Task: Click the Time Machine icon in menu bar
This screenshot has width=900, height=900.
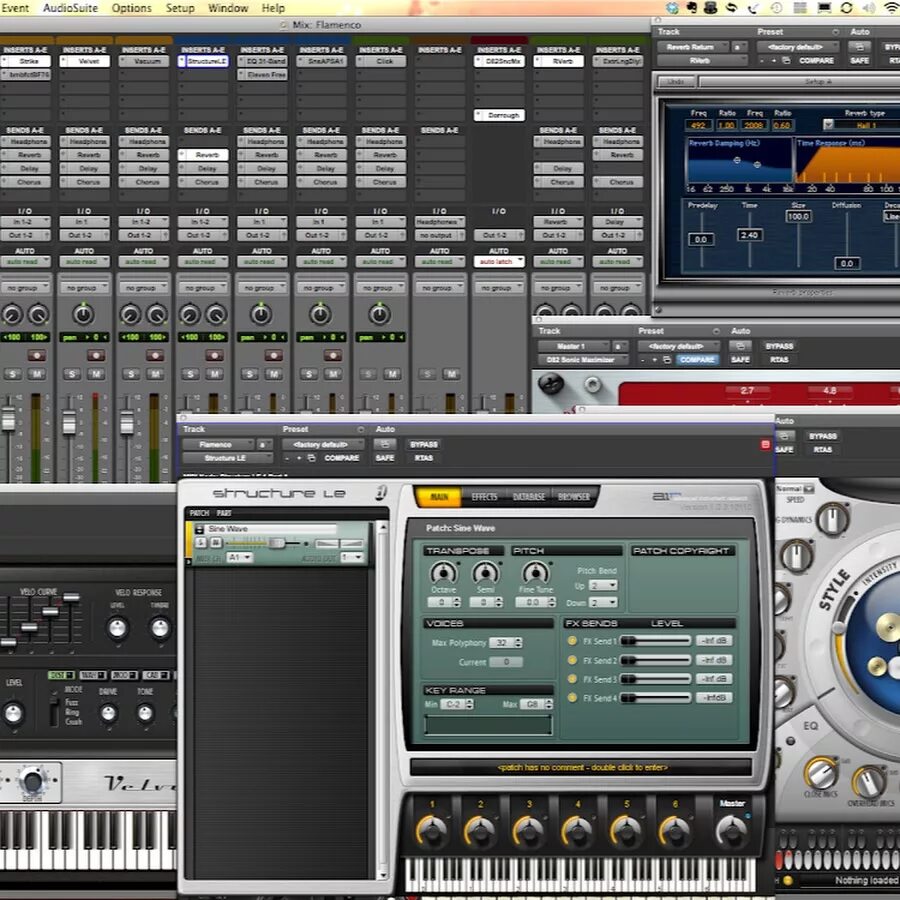Action: (x=776, y=8)
